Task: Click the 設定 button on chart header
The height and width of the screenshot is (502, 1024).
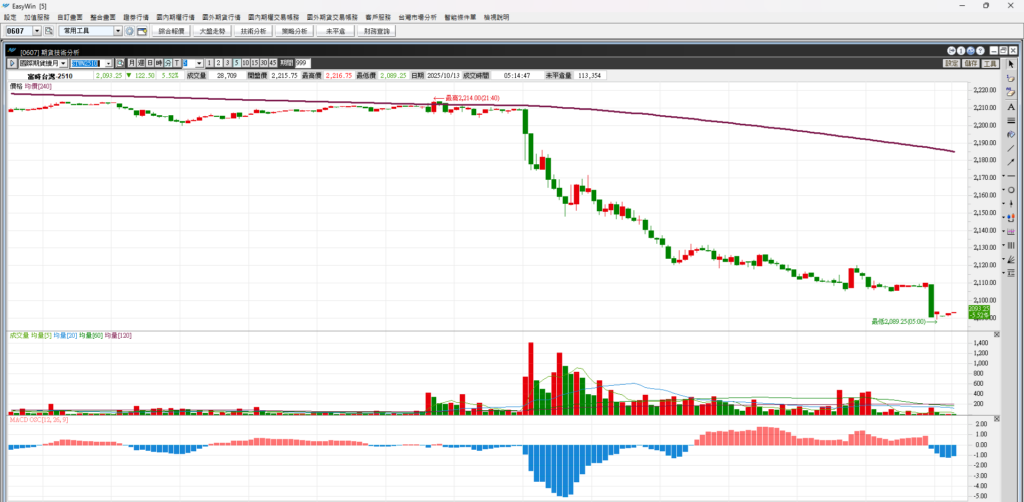Action: [951, 63]
